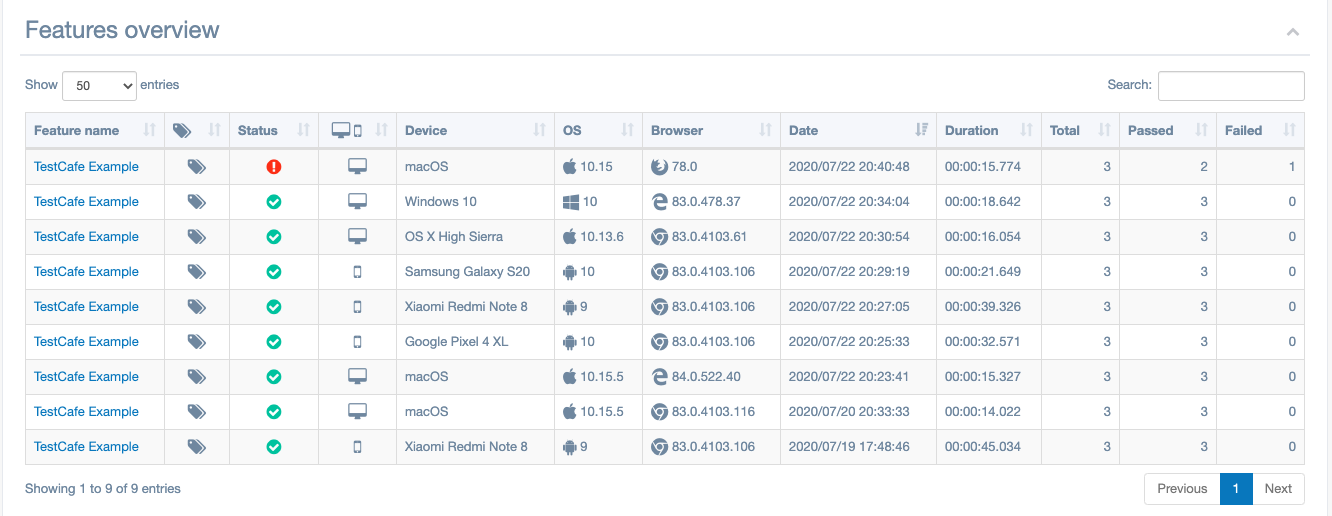The width and height of the screenshot is (1332, 516).
Task: Click the Firefox browser icon next to 78.0
Action: [659, 167]
